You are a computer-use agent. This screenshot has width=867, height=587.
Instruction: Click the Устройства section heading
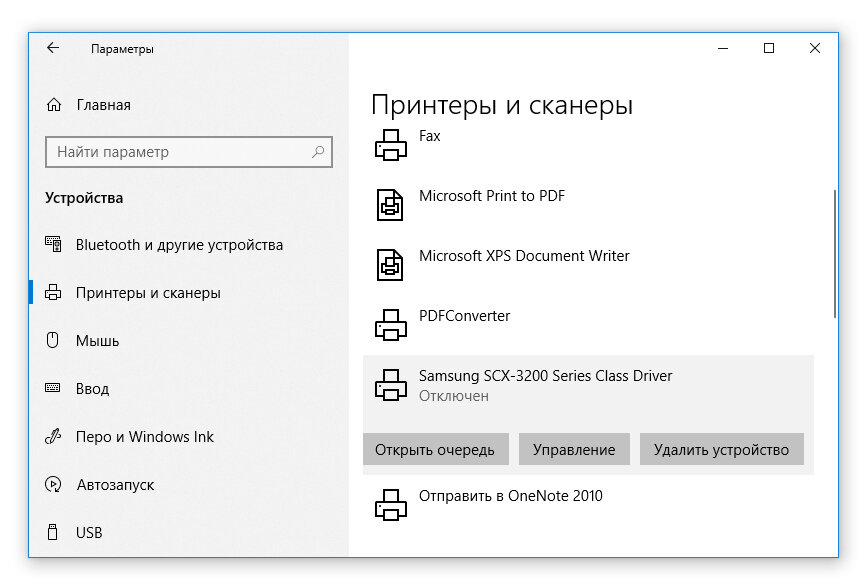84,198
